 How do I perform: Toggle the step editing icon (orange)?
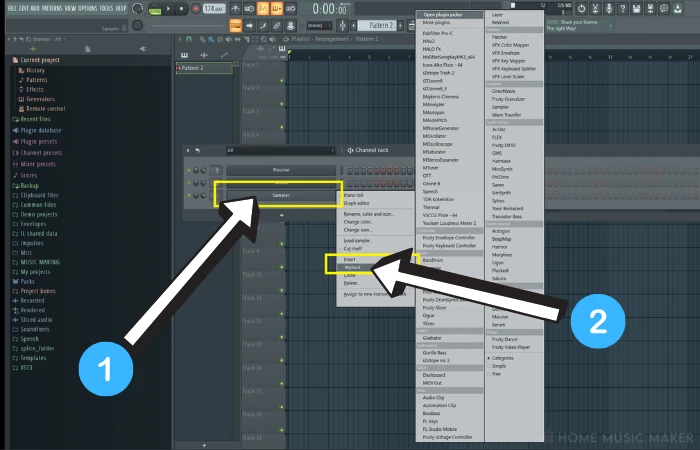pyautogui.click(x=276, y=8)
